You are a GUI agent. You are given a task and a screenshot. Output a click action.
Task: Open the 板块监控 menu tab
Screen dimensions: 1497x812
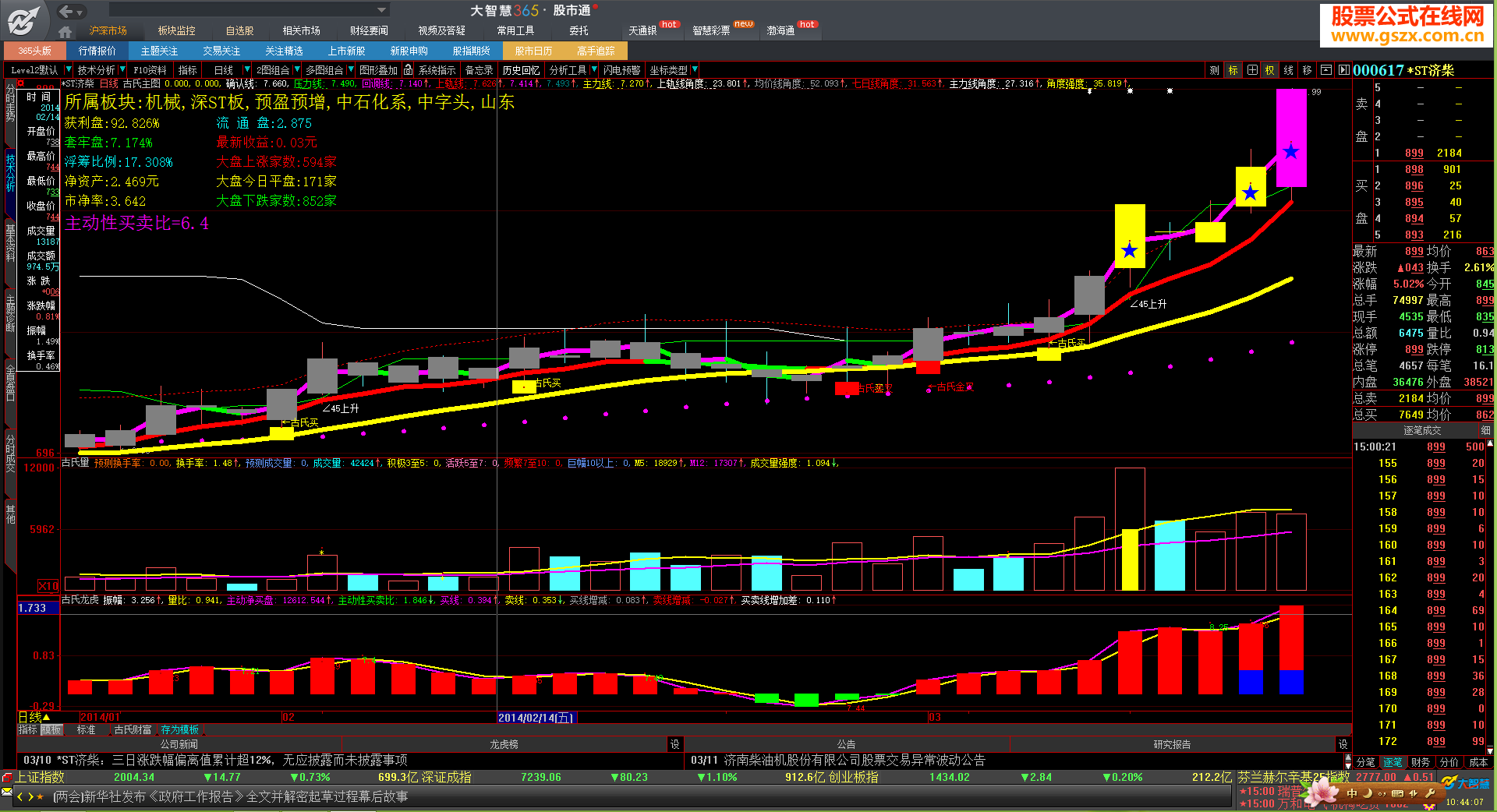click(x=176, y=31)
